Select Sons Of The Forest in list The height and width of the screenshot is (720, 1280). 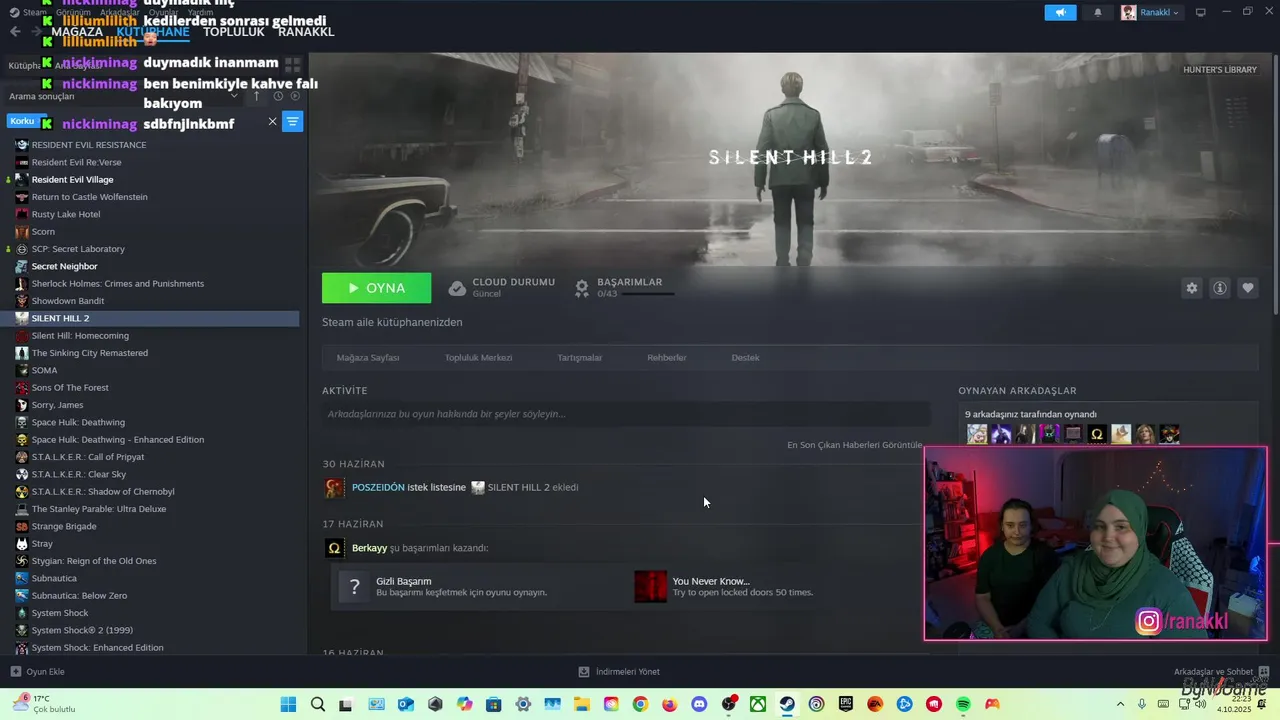70,388
